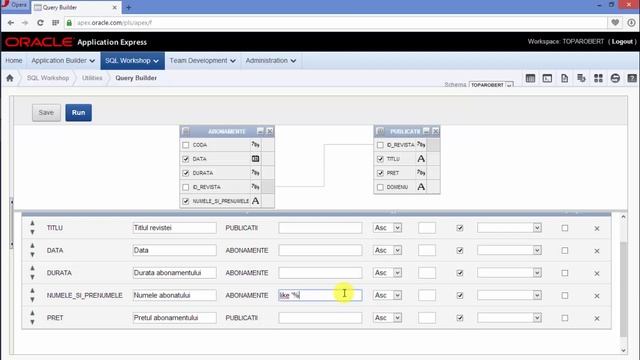
Task: Open a new browser tab with the plus icon
Action: (129, 7)
